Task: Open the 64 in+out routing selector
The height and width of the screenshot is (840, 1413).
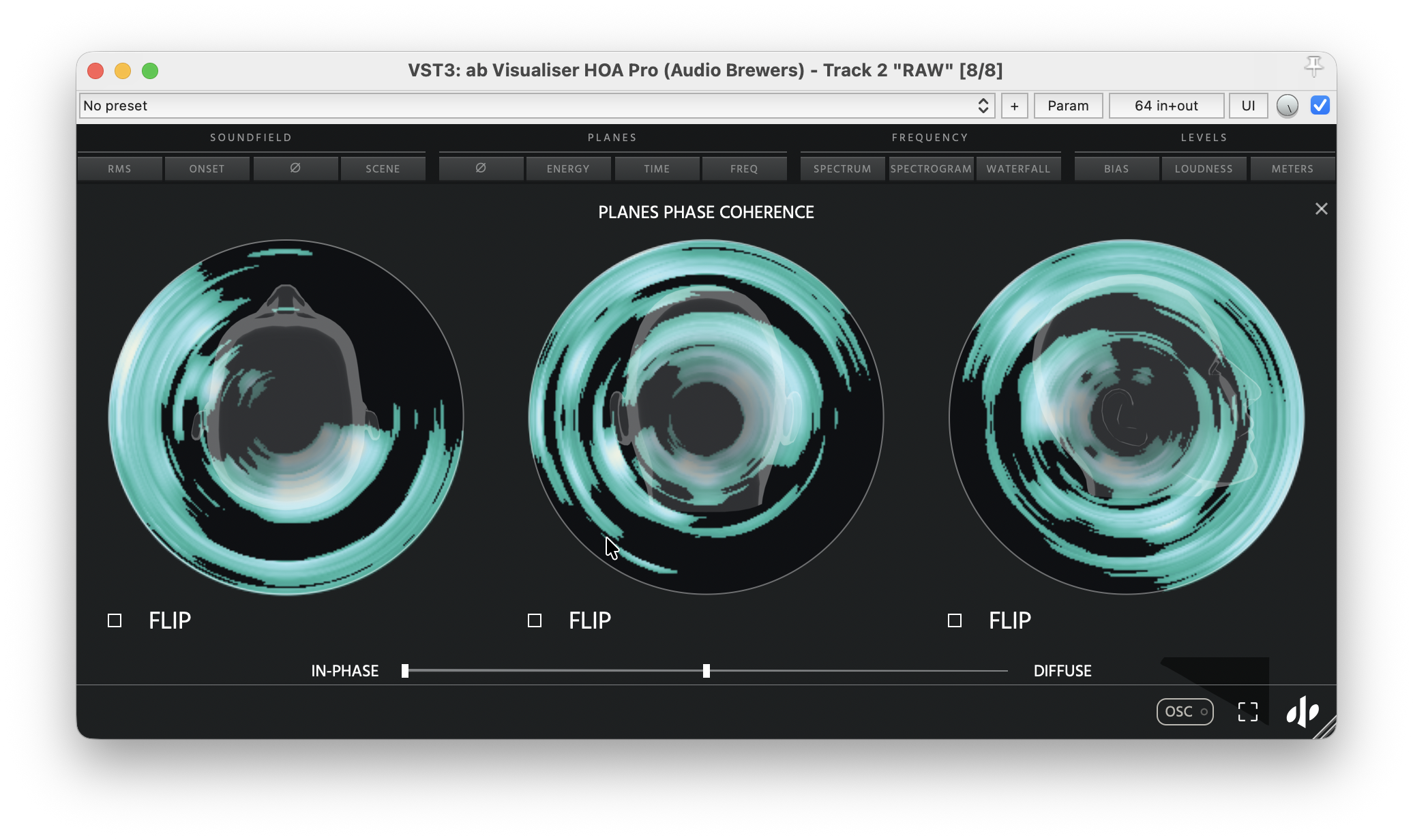Action: point(1166,106)
